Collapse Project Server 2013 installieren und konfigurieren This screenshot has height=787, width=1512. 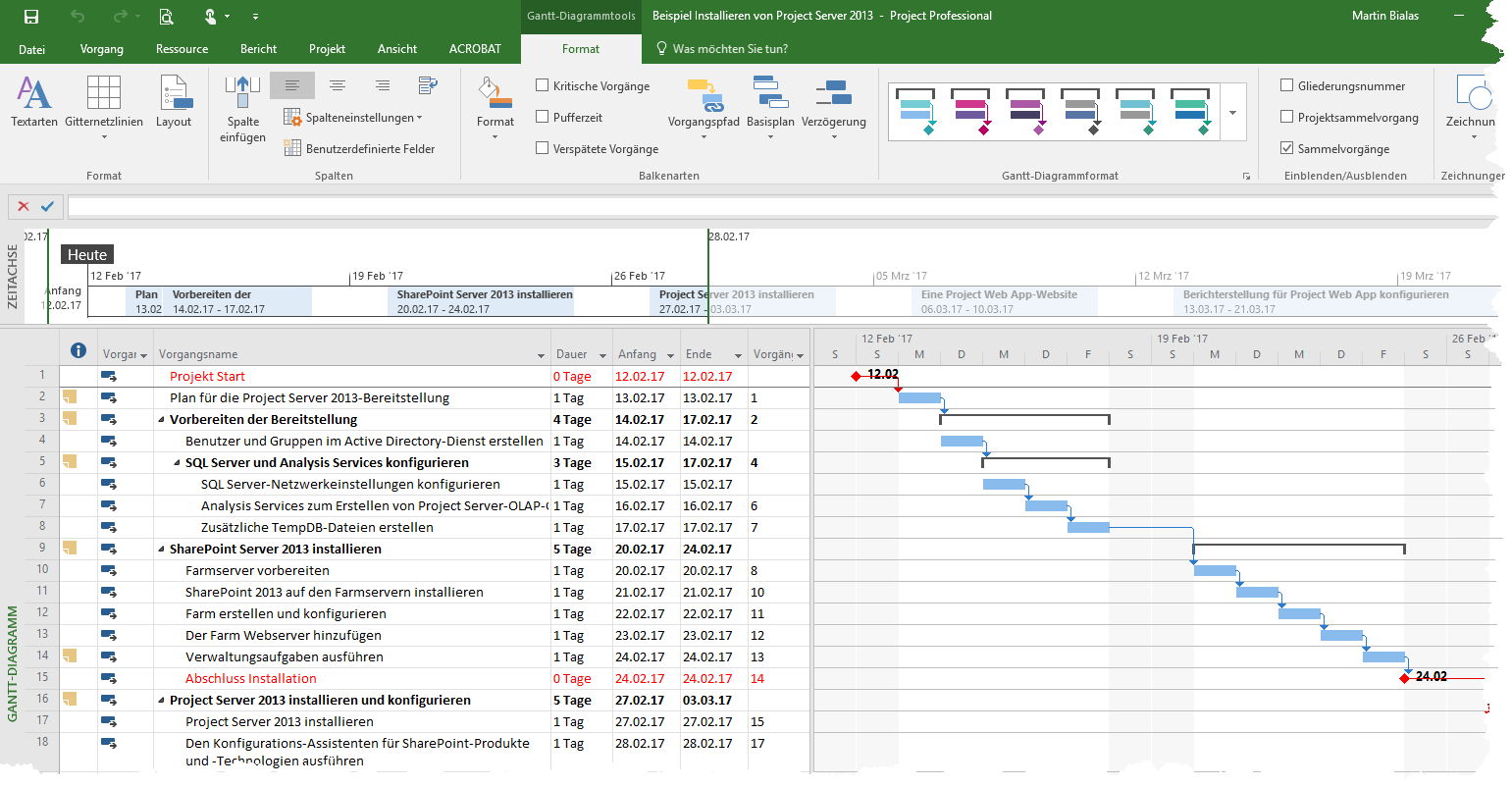click(162, 701)
